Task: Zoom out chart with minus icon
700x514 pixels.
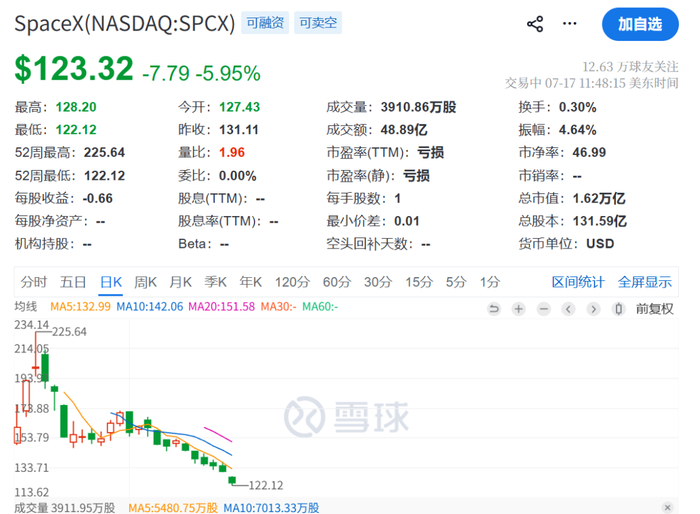Action: pyautogui.click(x=544, y=309)
